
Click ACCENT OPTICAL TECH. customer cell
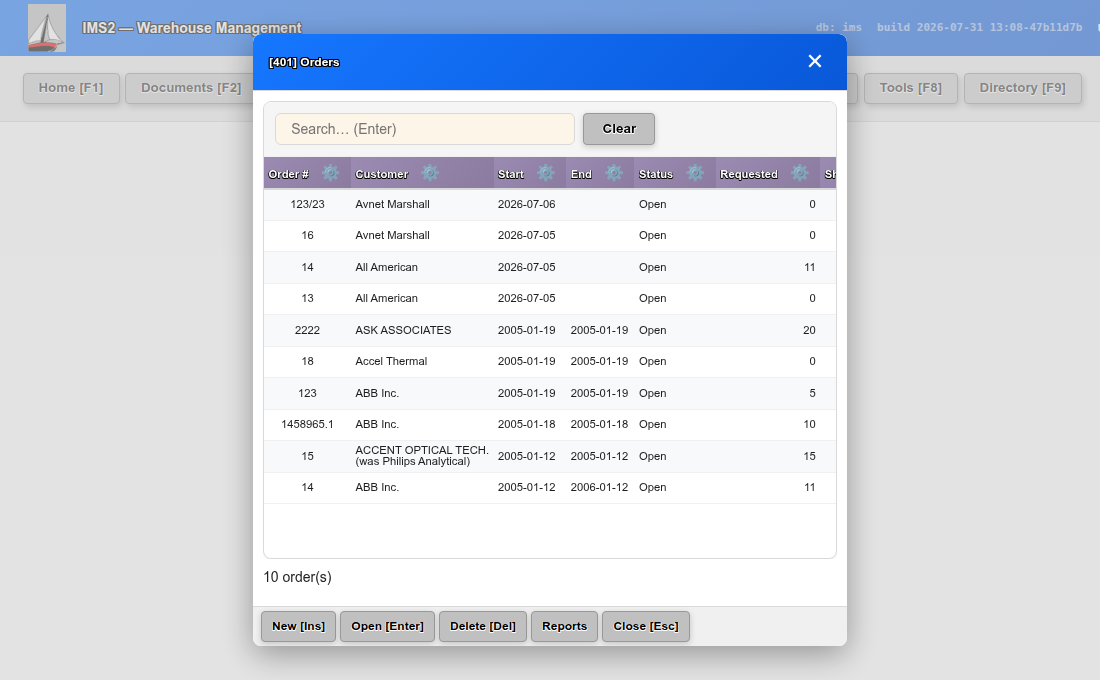(422, 456)
